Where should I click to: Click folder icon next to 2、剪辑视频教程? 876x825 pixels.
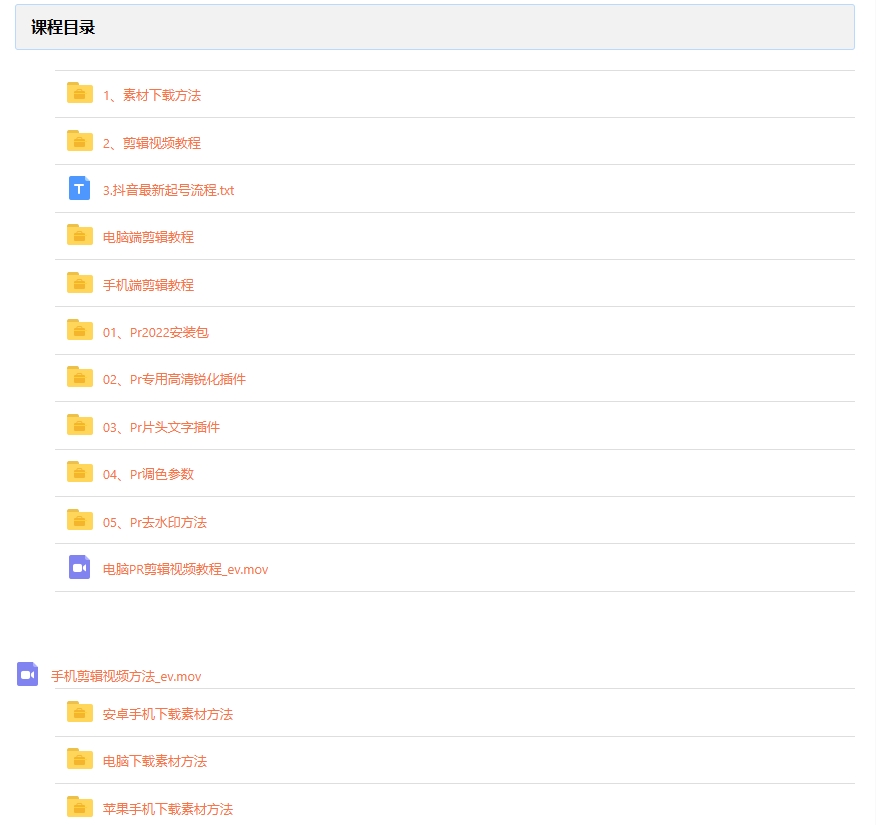click(x=80, y=141)
